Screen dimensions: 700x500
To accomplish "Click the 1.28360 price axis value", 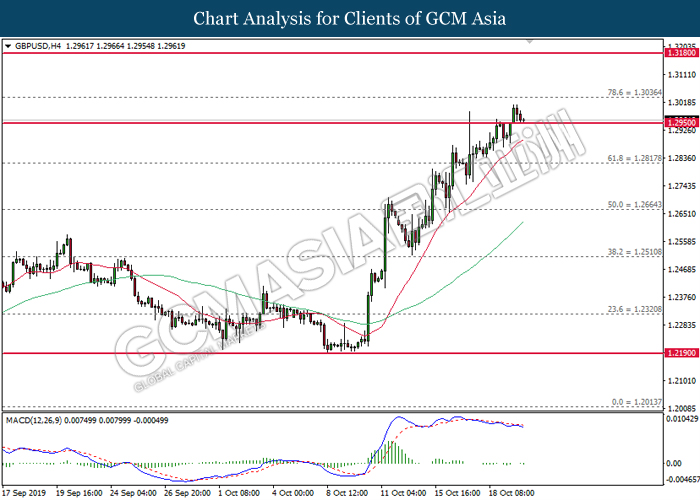I will (x=682, y=158).
